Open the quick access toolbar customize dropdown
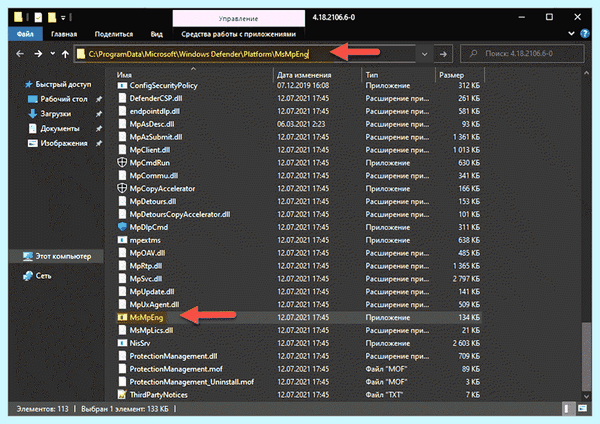The image size is (600, 424). 63,18
